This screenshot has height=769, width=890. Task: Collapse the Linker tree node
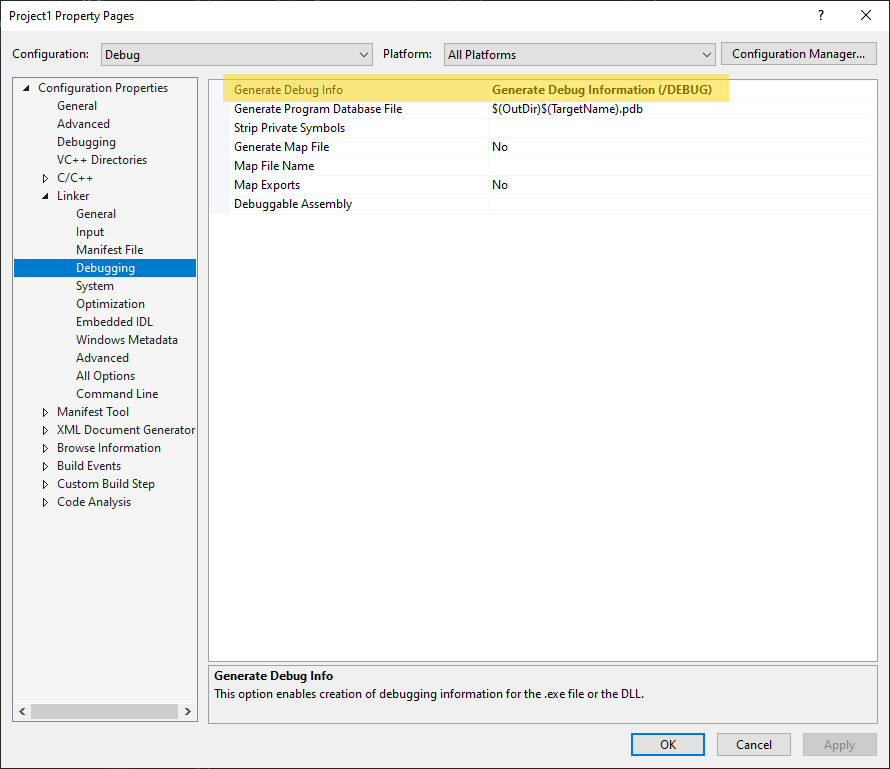(45, 196)
